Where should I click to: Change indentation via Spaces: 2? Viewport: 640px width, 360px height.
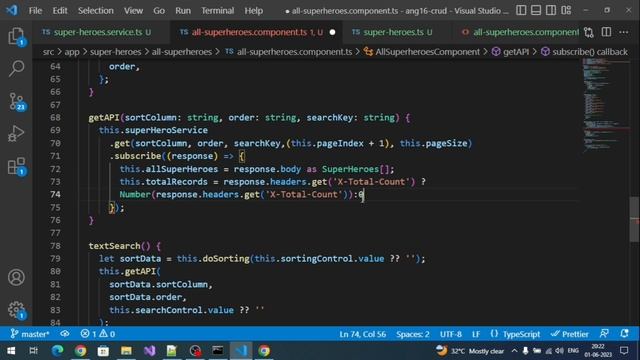click(x=413, y=334)
